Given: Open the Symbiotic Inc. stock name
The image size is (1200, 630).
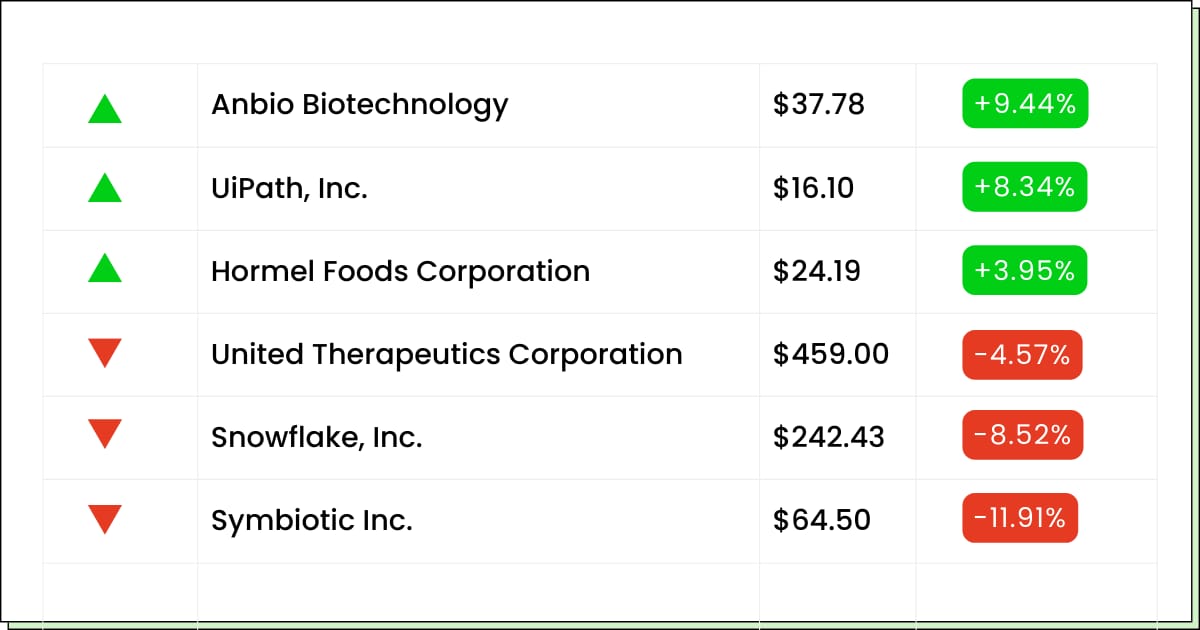Looking at the screenshot, I should coord(311,520).
